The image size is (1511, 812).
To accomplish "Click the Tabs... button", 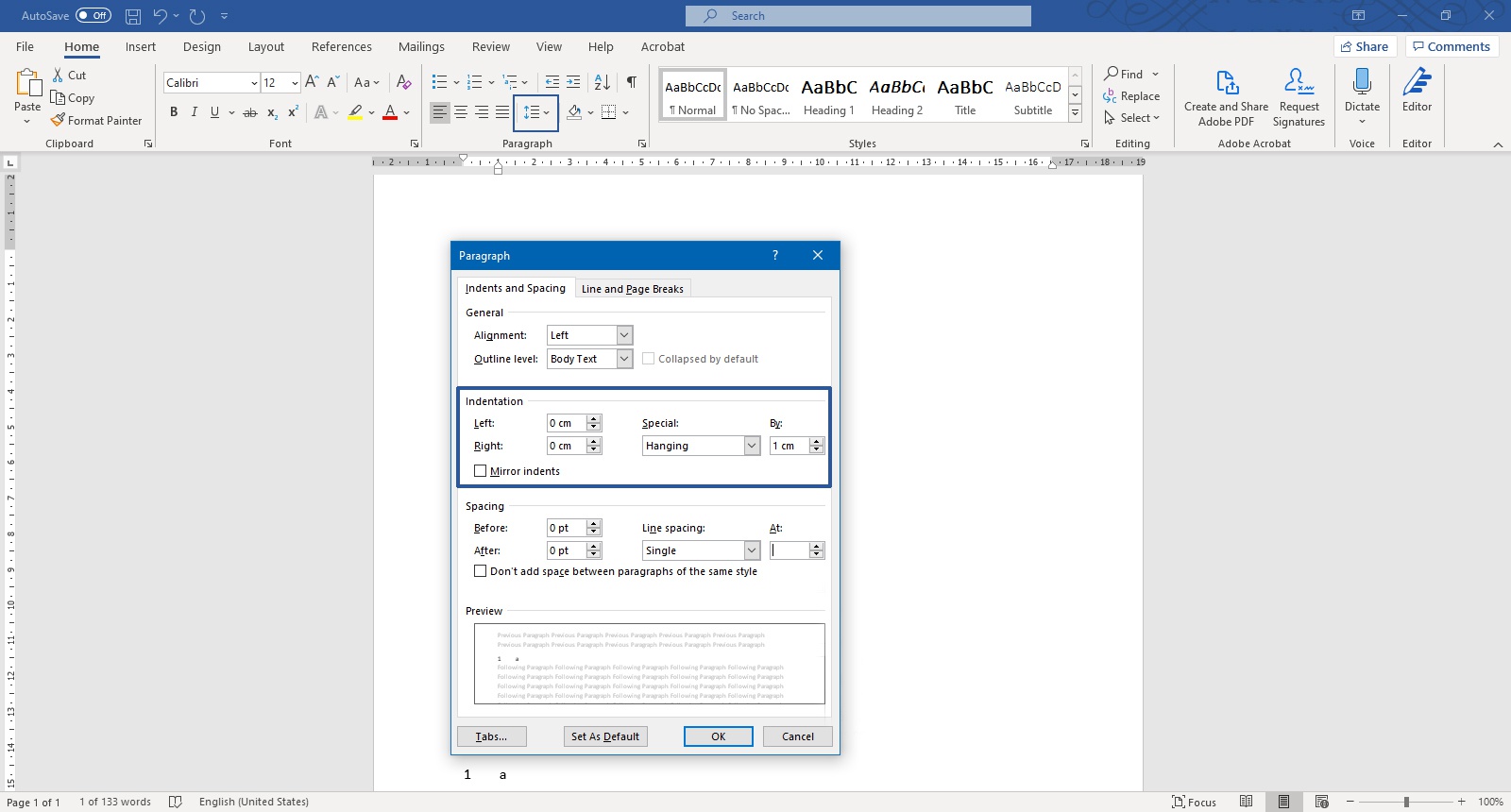I will [491, 736].
